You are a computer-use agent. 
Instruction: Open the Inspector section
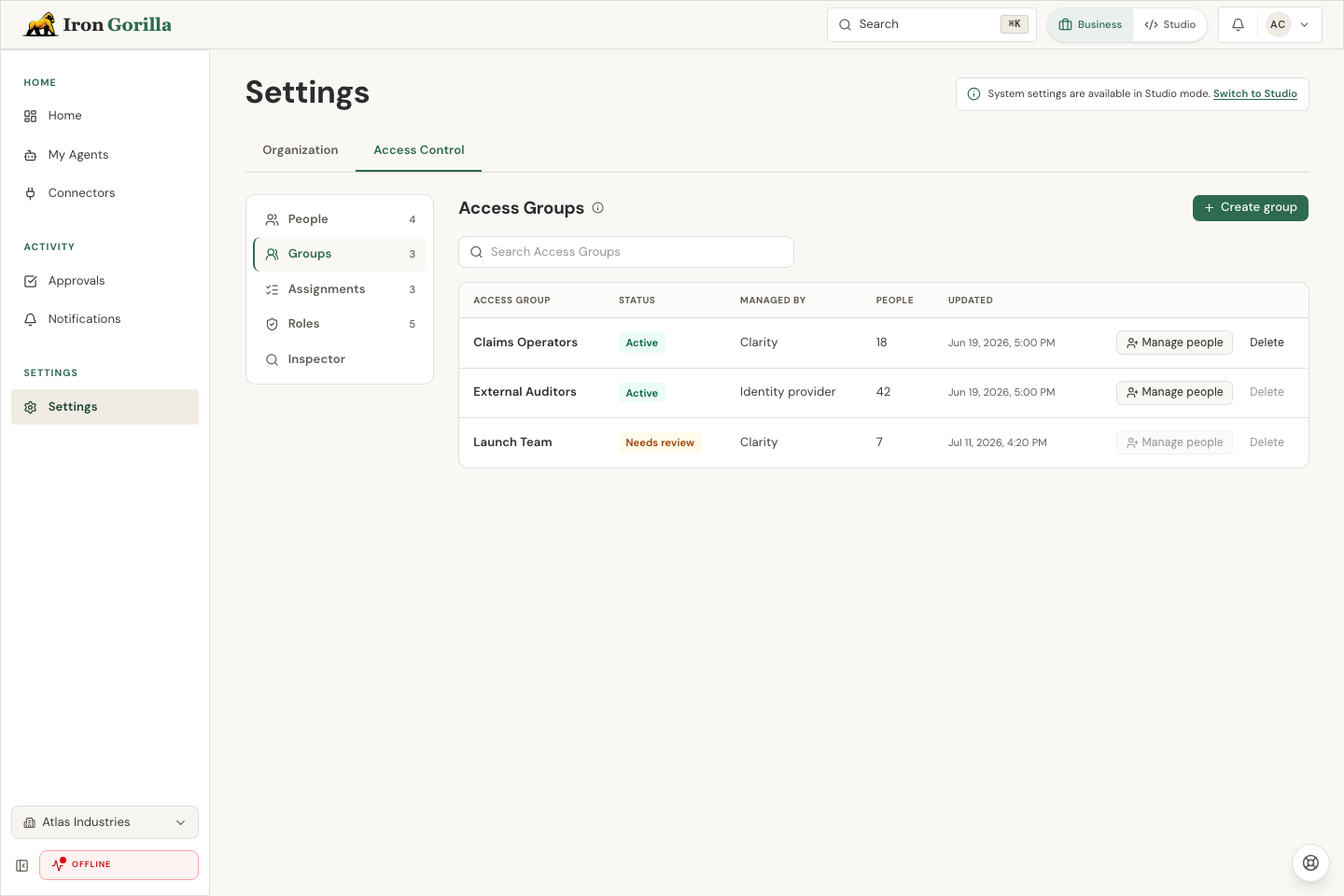coord(340,359)
